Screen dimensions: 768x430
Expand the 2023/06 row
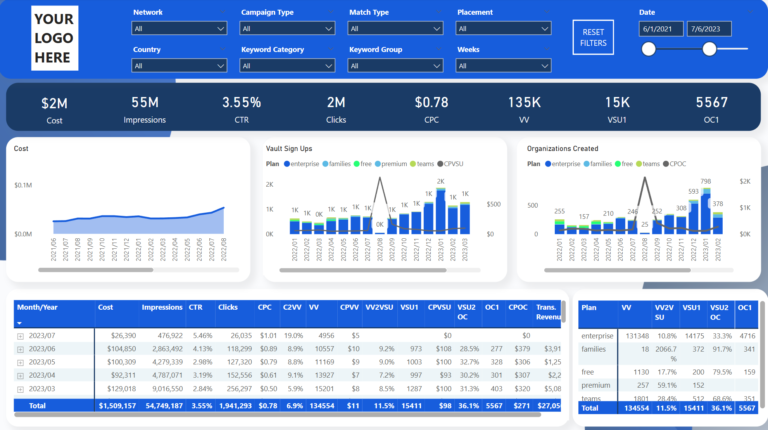click(x=20, y=350)
